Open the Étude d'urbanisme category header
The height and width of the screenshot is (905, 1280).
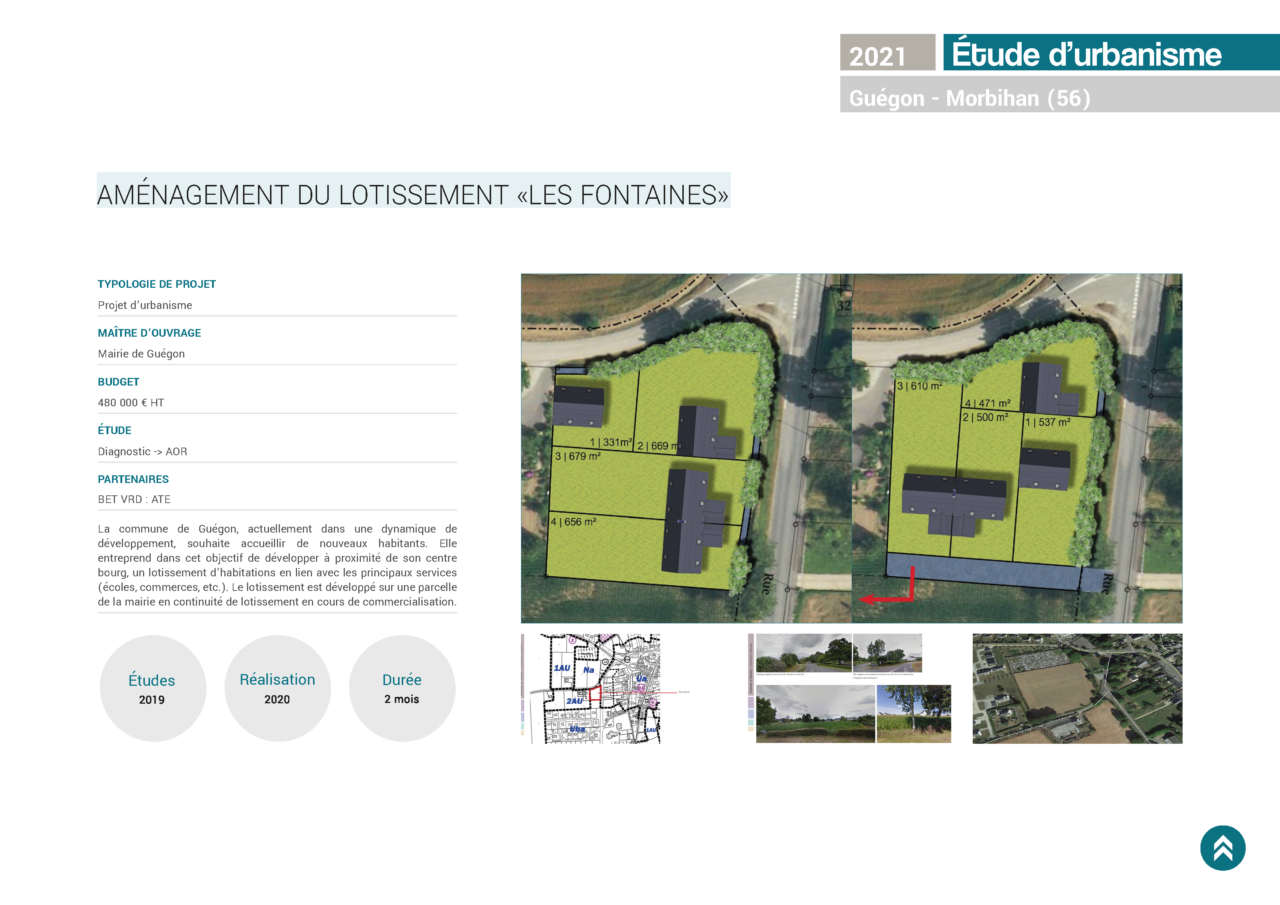[1110, 53]
